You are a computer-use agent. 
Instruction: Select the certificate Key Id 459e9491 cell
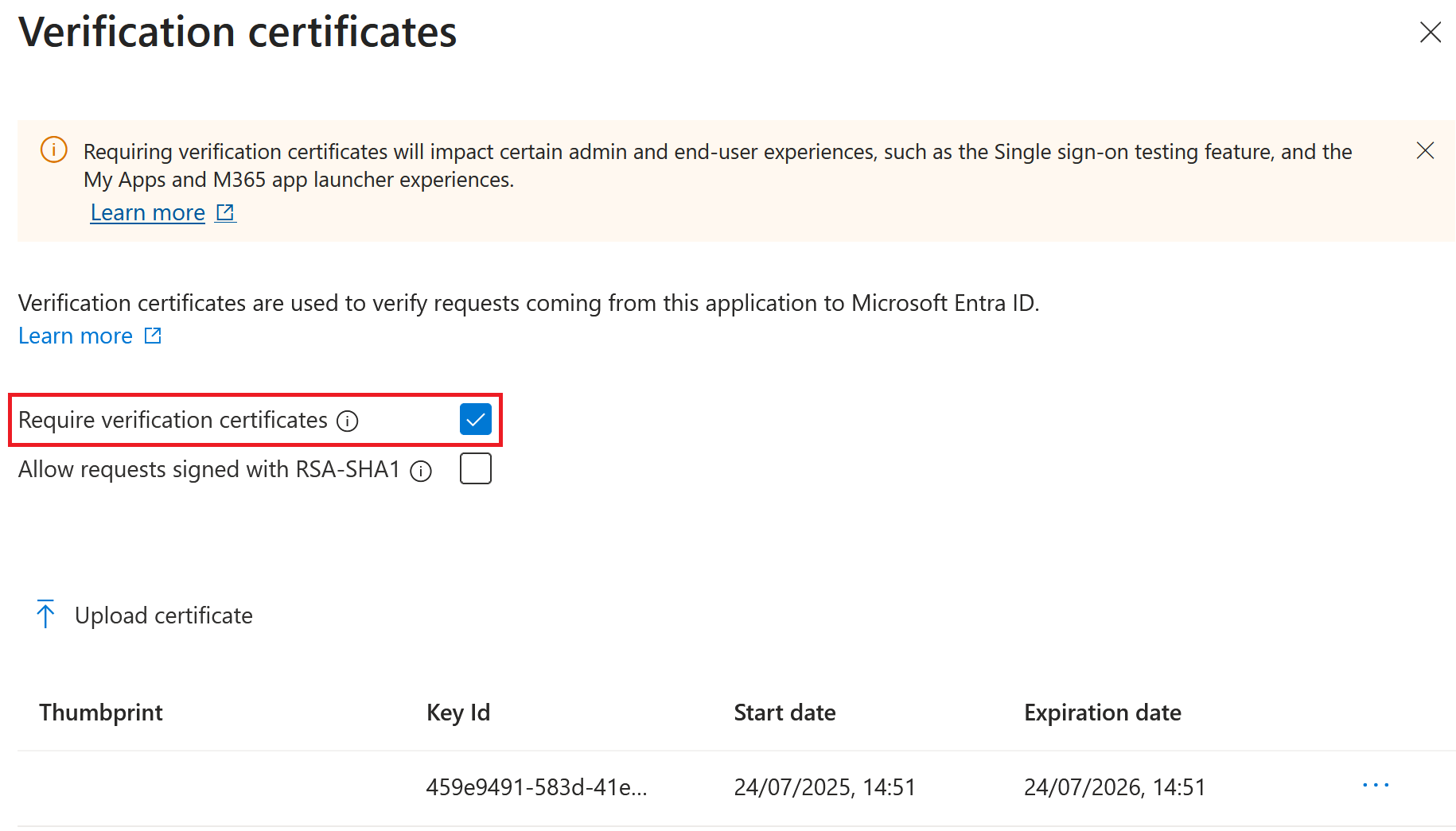(536, 787)
